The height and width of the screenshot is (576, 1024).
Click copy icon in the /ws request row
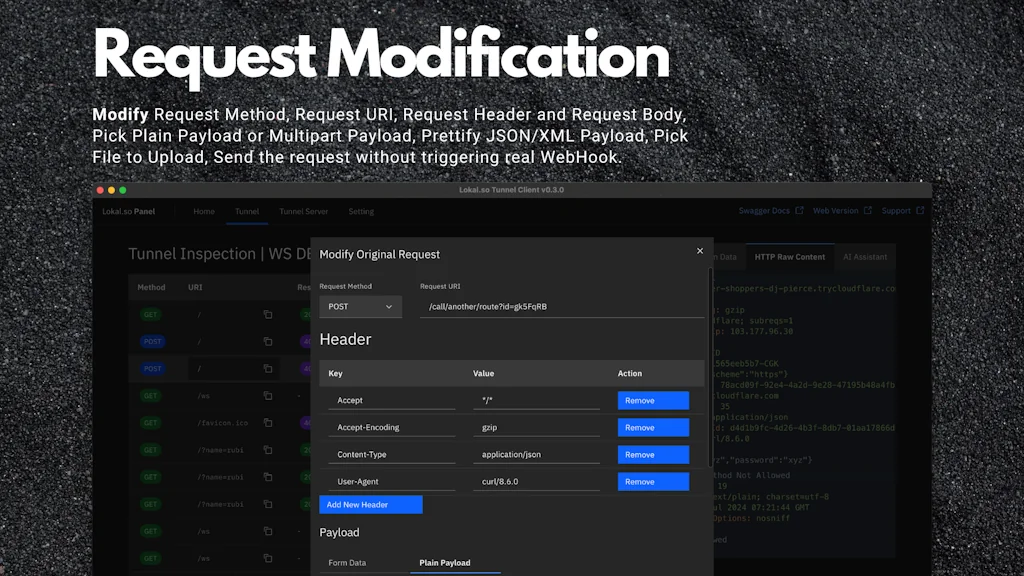[x=267, y=396]
